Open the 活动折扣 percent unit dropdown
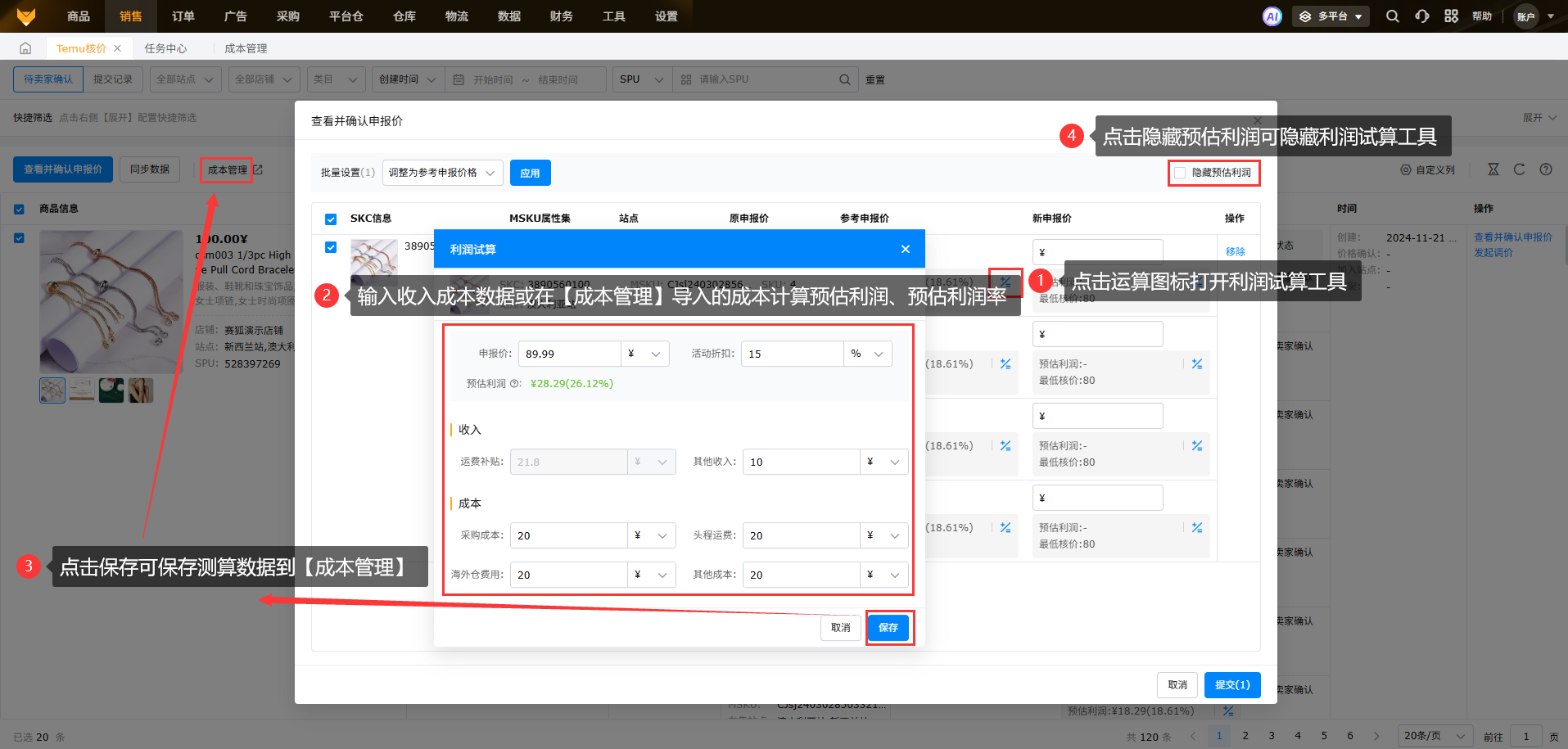 tap(868, 354)
